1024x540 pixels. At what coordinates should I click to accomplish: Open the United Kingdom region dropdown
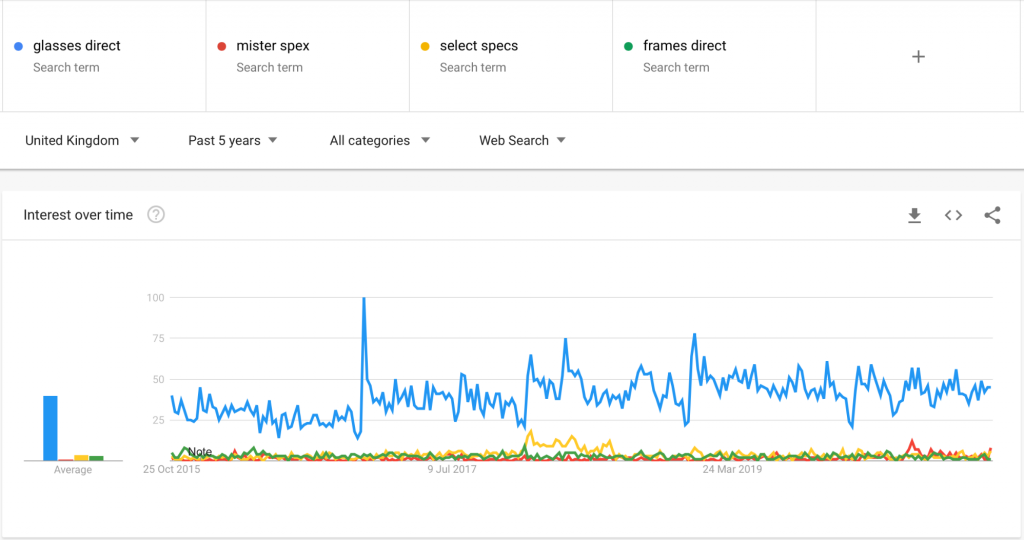click(x=82, y=140)
